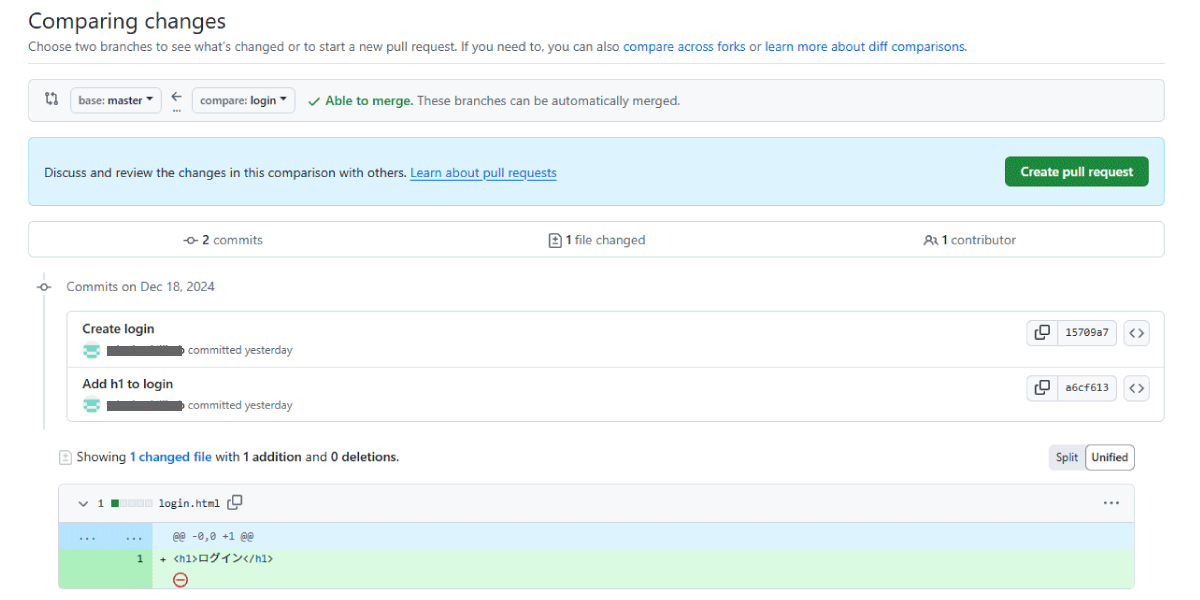Click the diffstat bar next to login.html

[132, 503]
